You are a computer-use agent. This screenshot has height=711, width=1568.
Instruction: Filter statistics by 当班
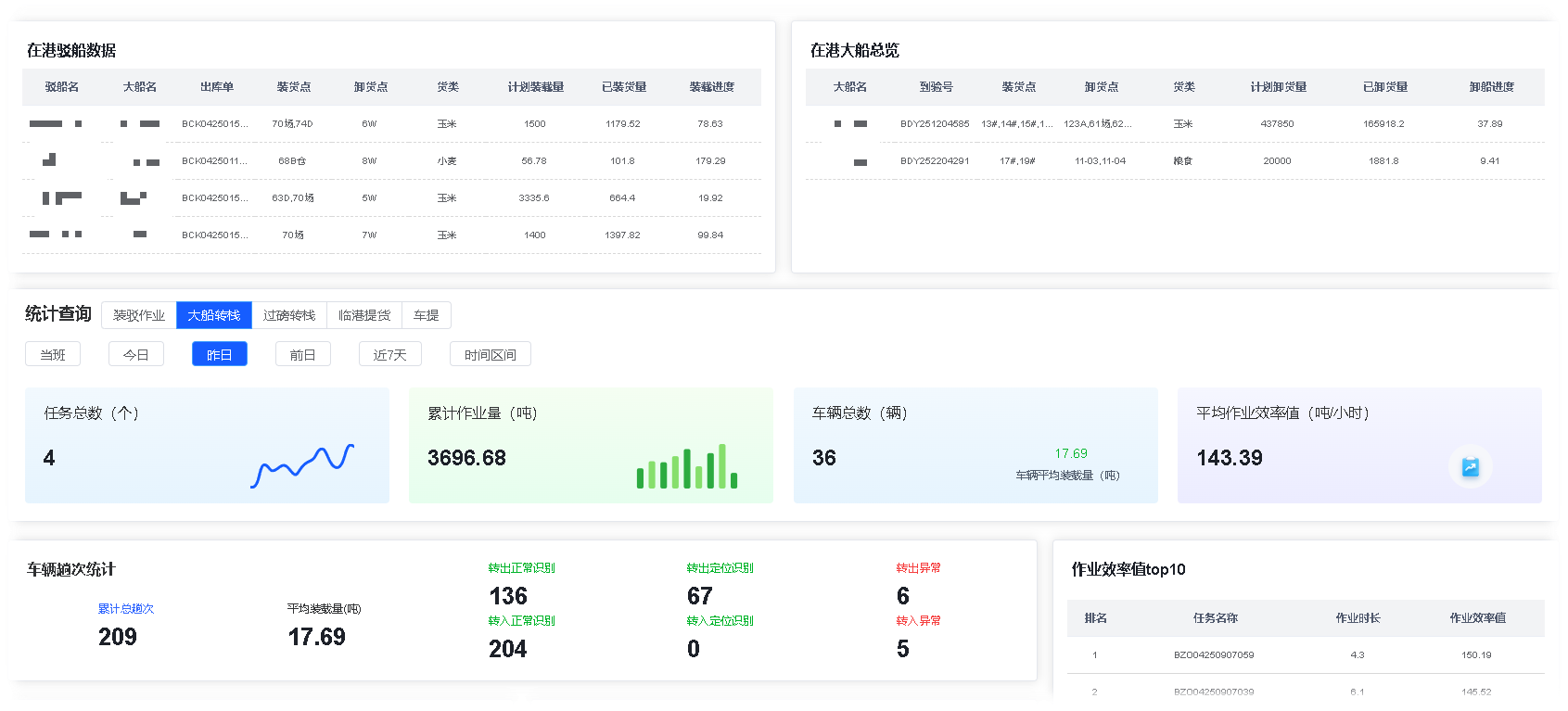click(x=53, y=354)
